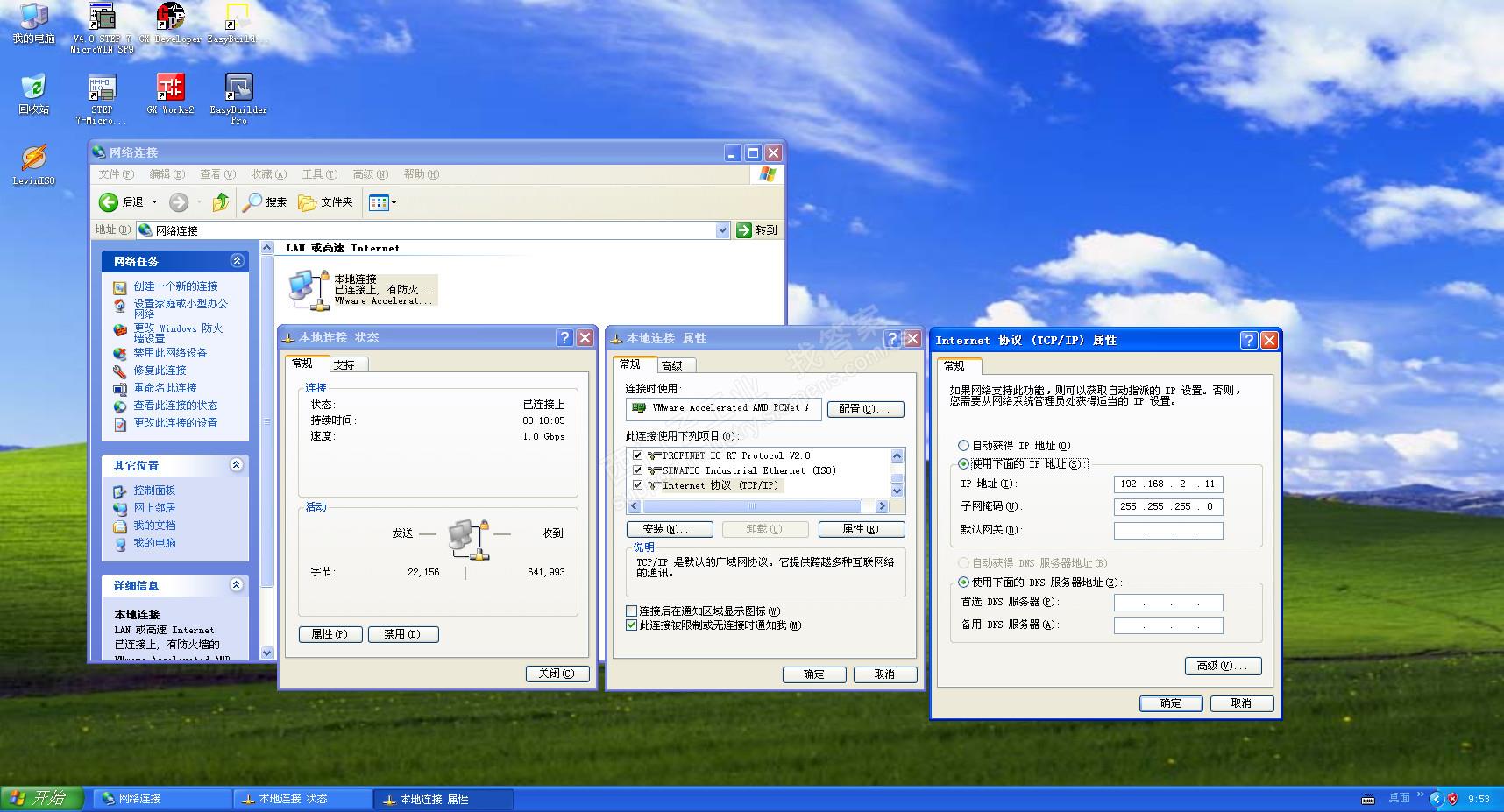Screen dimensions: 1504x812
Task: Enable 连接后在通知区域显示图标 checkbox
Action: click(631, 611)
